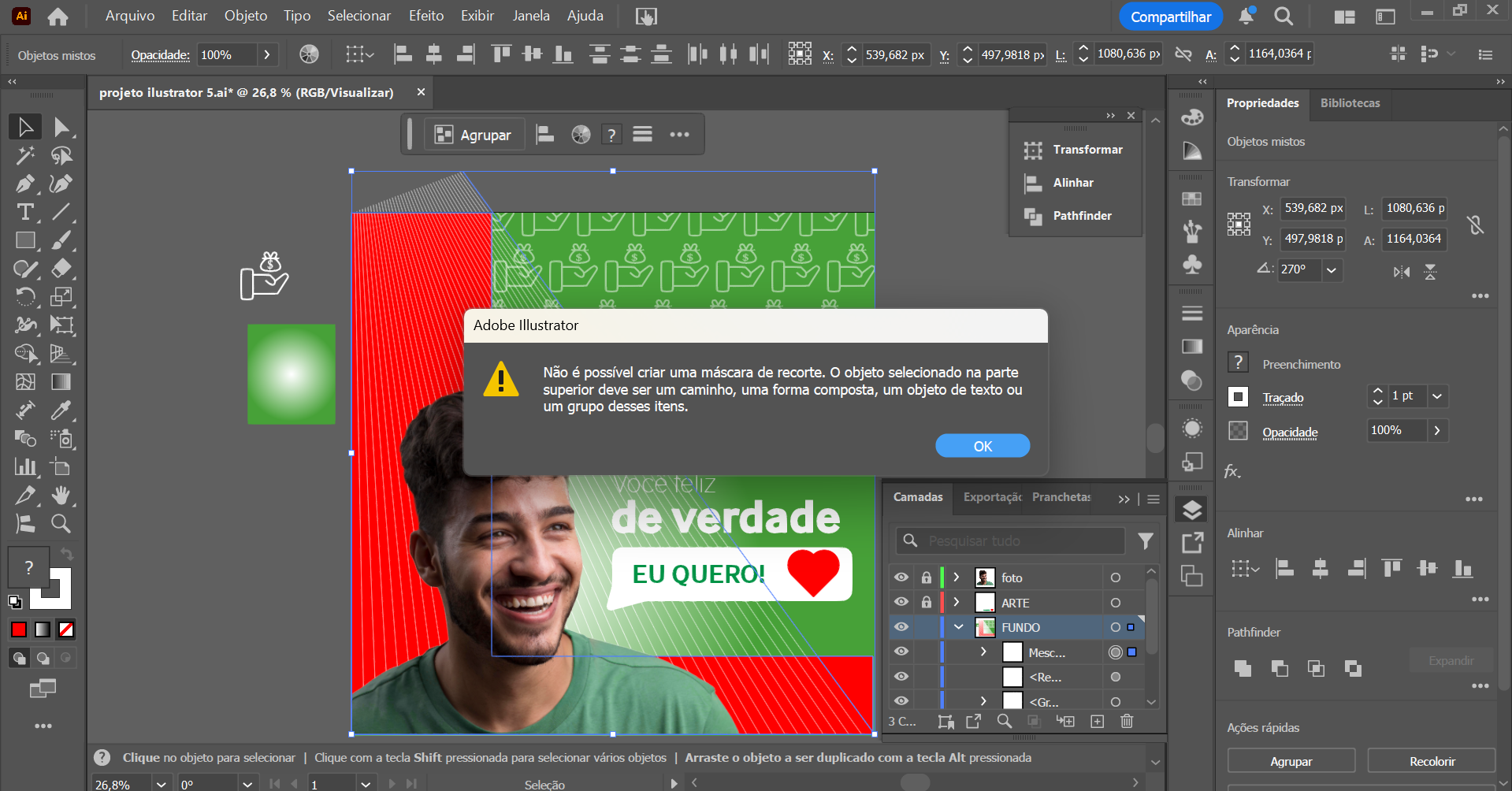Image resolution: width=1512 pixels, height=791 pixels.
Task: Toggle visibility of the ARTE layer
Action: [x=901, y=602]
